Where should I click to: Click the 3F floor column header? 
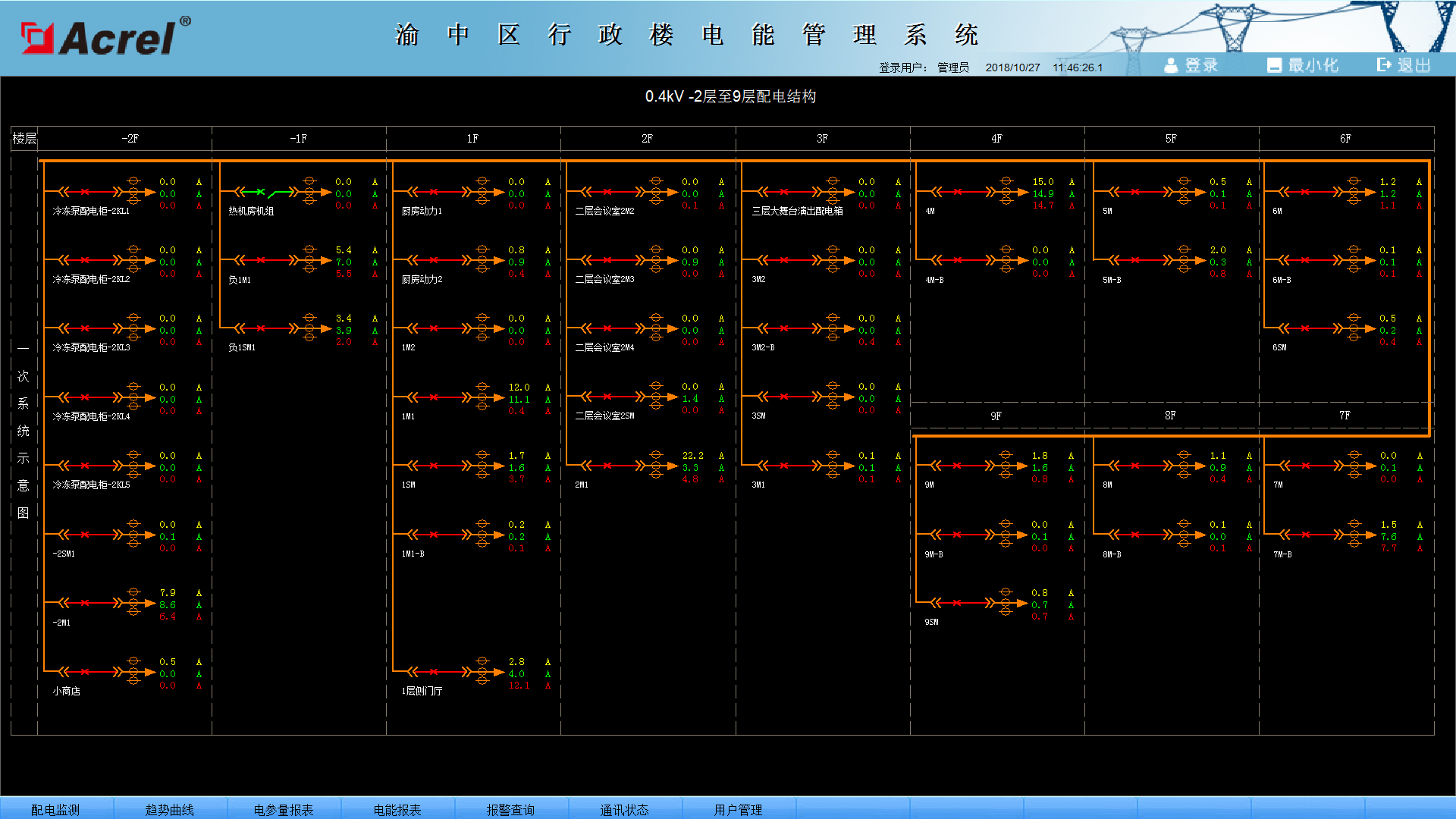pos(822,139)
